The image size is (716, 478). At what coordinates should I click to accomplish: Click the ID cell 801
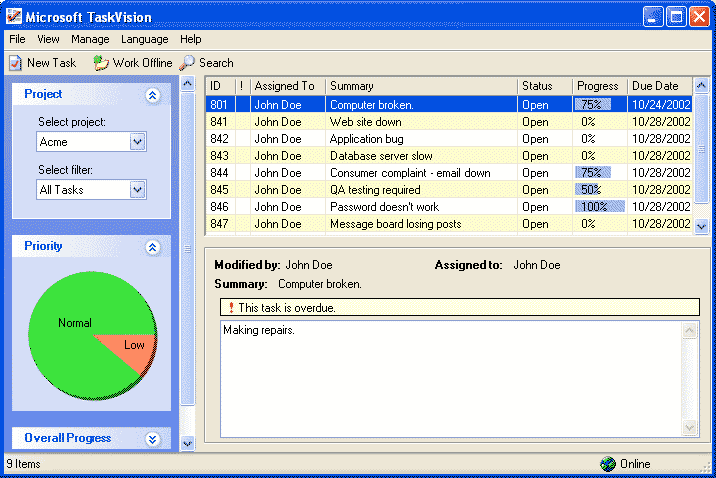tap(219, 105)
